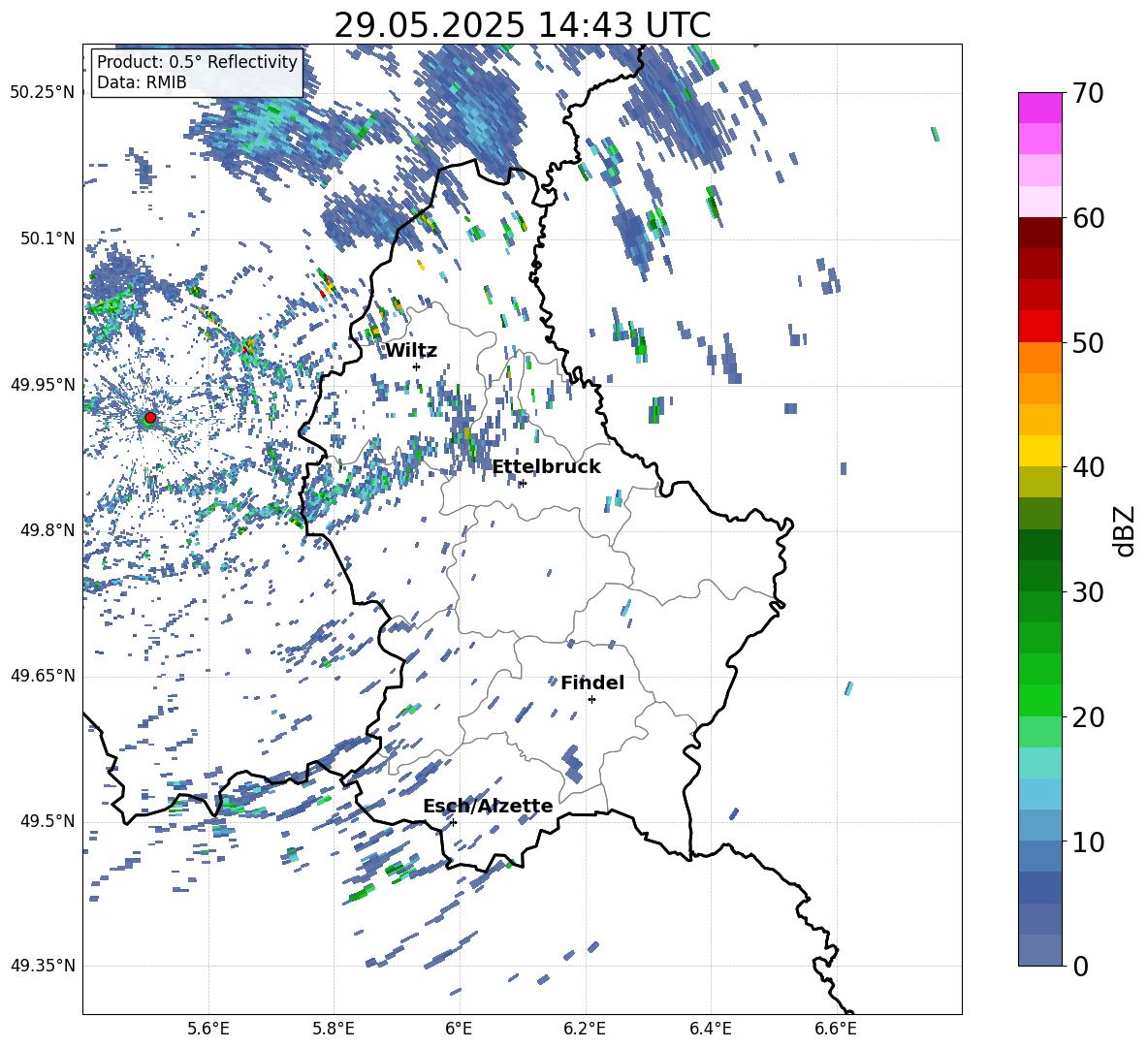
Task: Click the Esch/Alzette city label
Action: pos(488,806)
